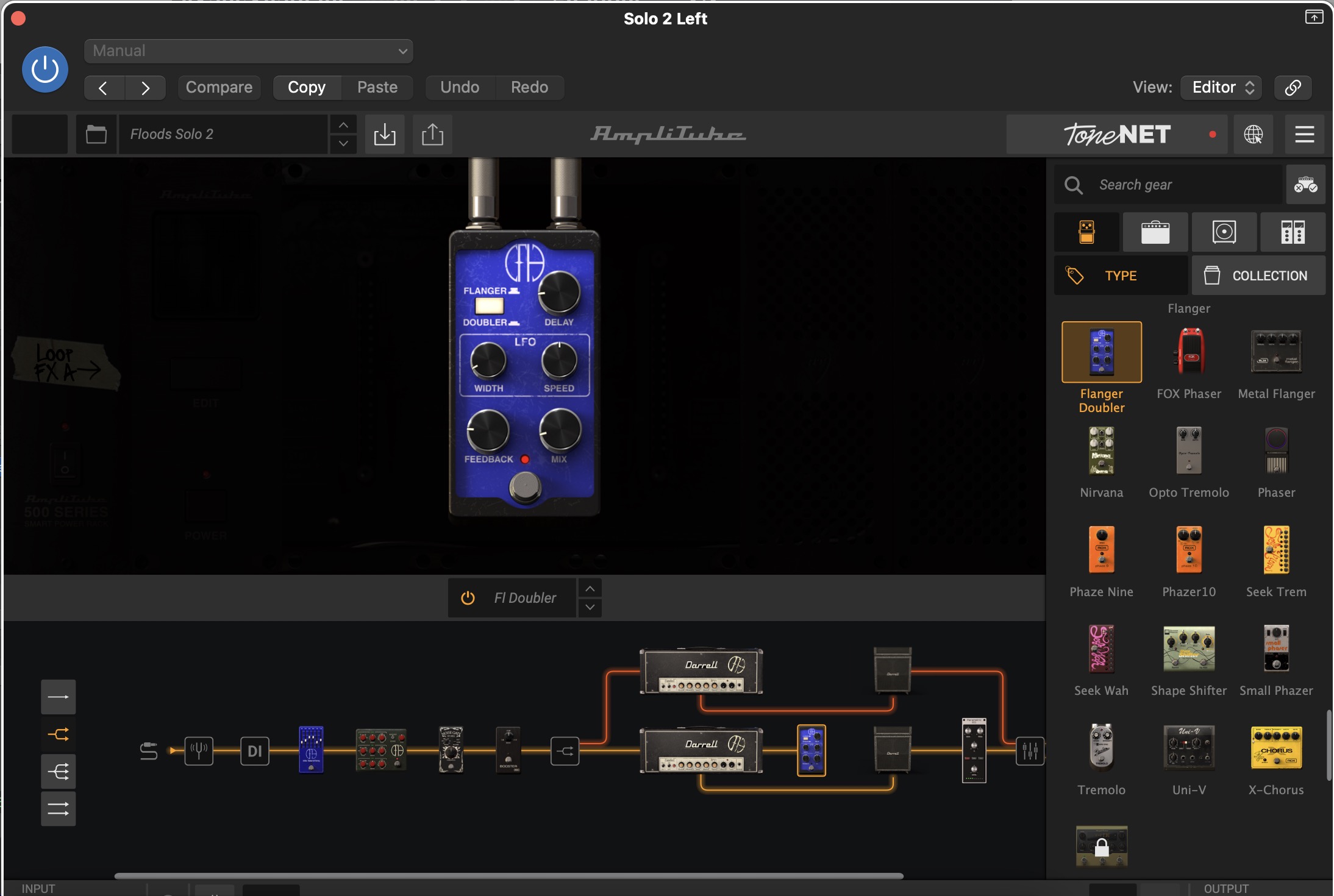Select the three-way split routing layout

coord(59,772)
